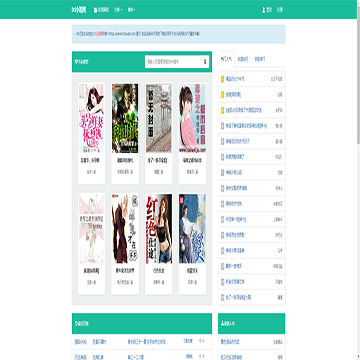Open the bookshelf link with the book icon
The height and width of the screenshot is (360, 360).
click(x=102, y=10)
